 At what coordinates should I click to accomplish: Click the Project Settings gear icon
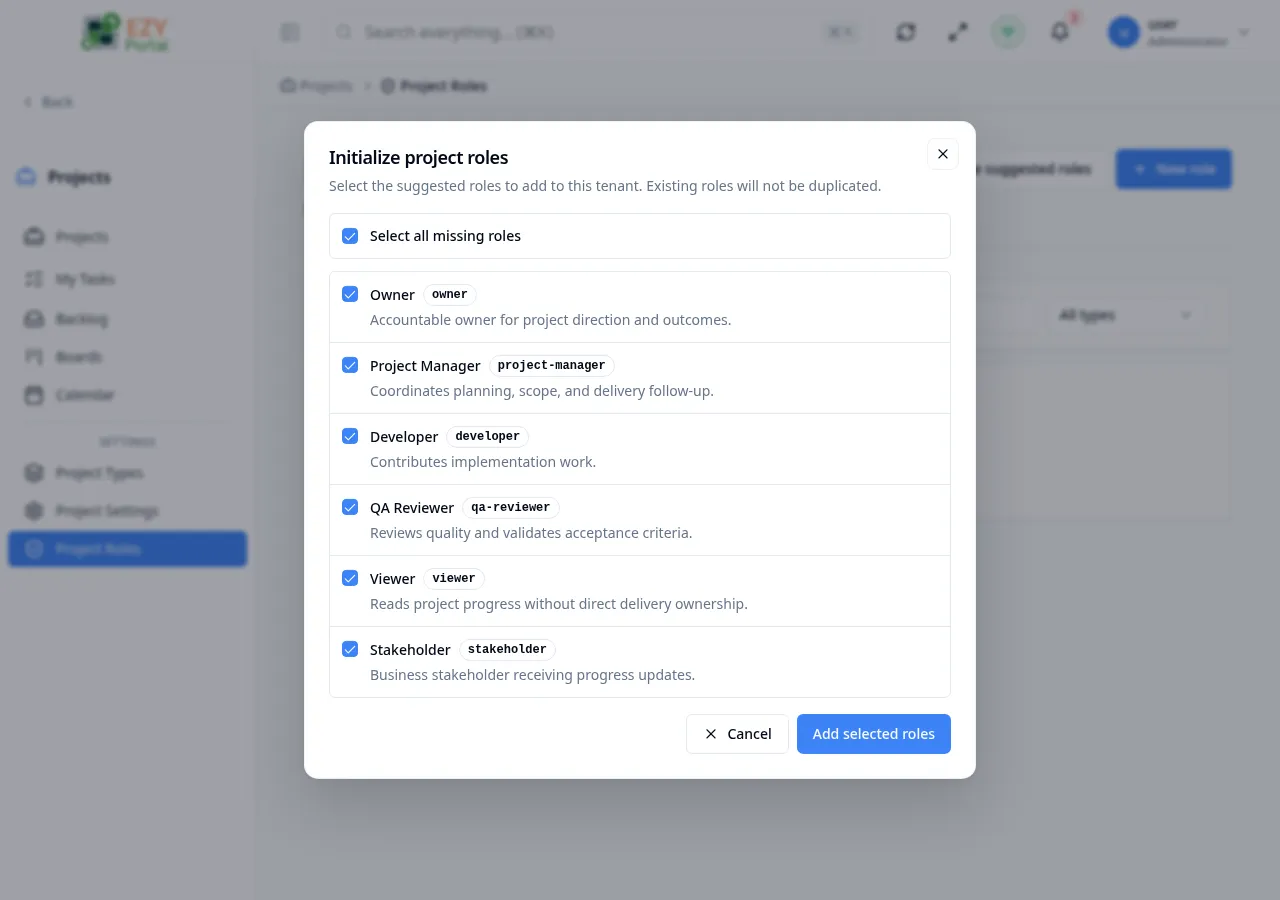[34, 511]
